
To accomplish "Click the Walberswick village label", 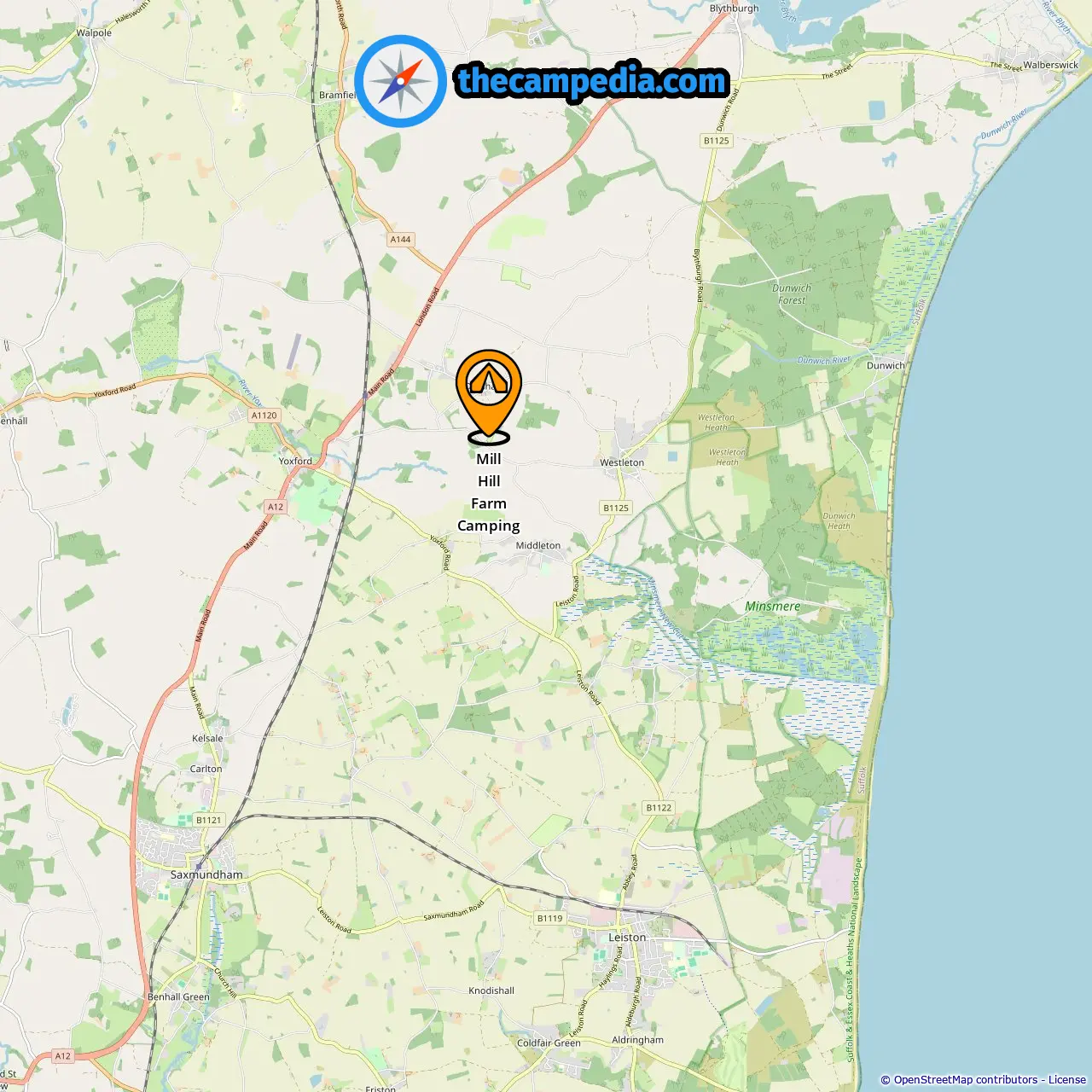I will [x=1051, y=65].
